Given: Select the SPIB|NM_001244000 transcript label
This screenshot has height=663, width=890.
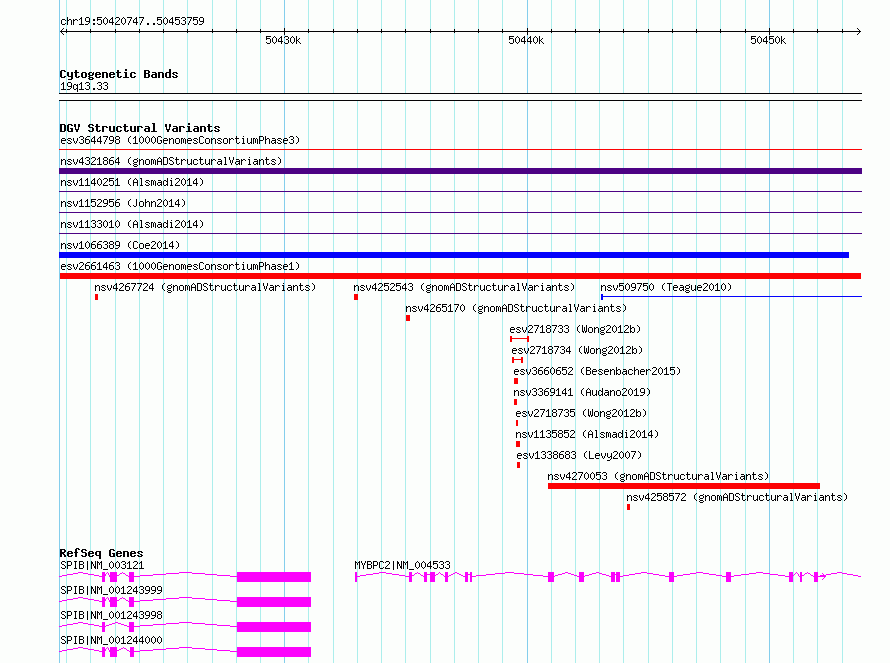Looking at the screenshot, I should click(111, 640).
